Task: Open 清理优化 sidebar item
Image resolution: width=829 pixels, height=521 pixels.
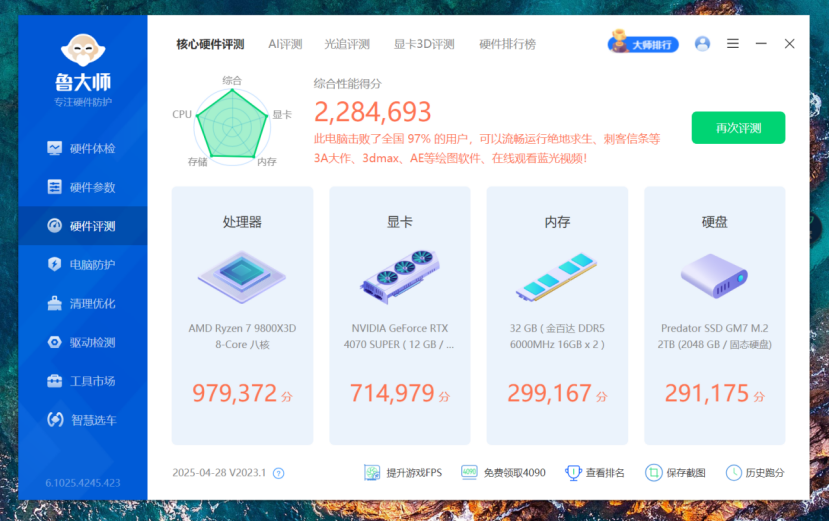Action: click(82, 304)
